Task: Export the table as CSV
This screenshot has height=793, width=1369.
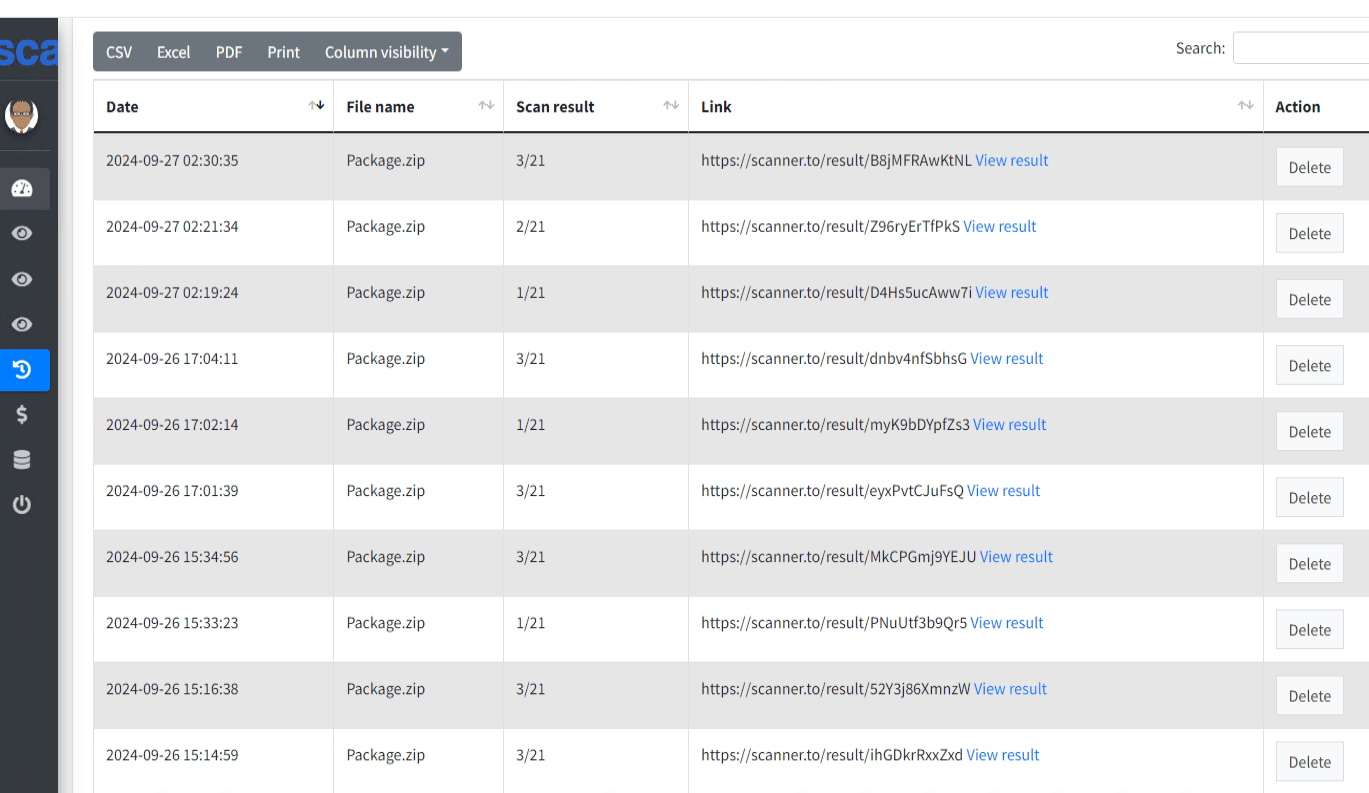Action: (119, 52)
